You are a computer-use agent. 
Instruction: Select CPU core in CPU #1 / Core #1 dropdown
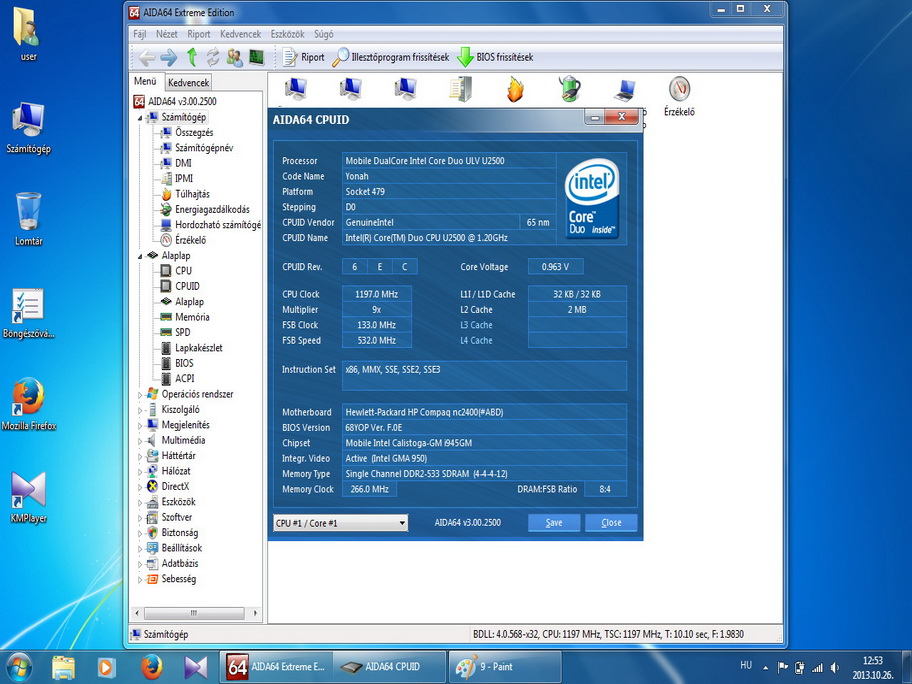(x=340, y=523)
